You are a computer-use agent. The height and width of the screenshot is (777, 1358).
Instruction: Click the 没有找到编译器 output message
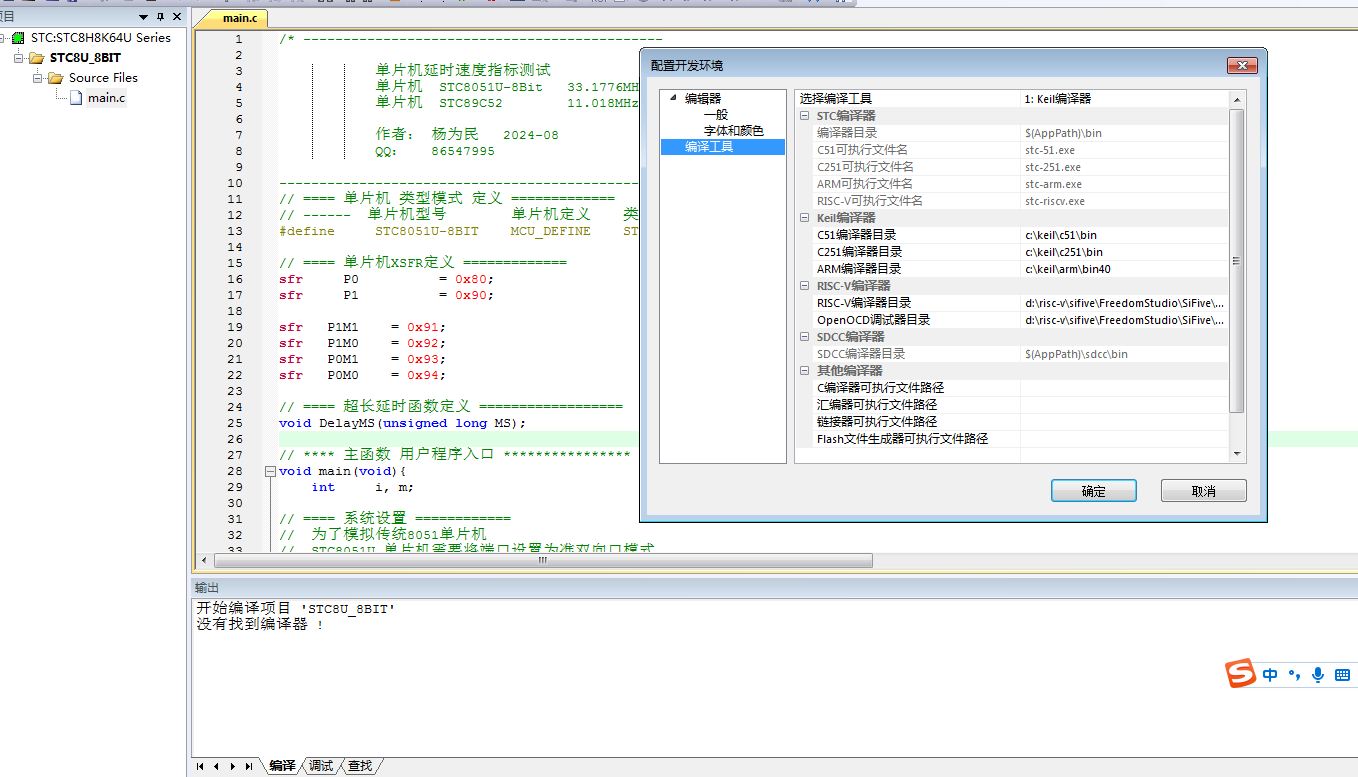pos(259,625)
